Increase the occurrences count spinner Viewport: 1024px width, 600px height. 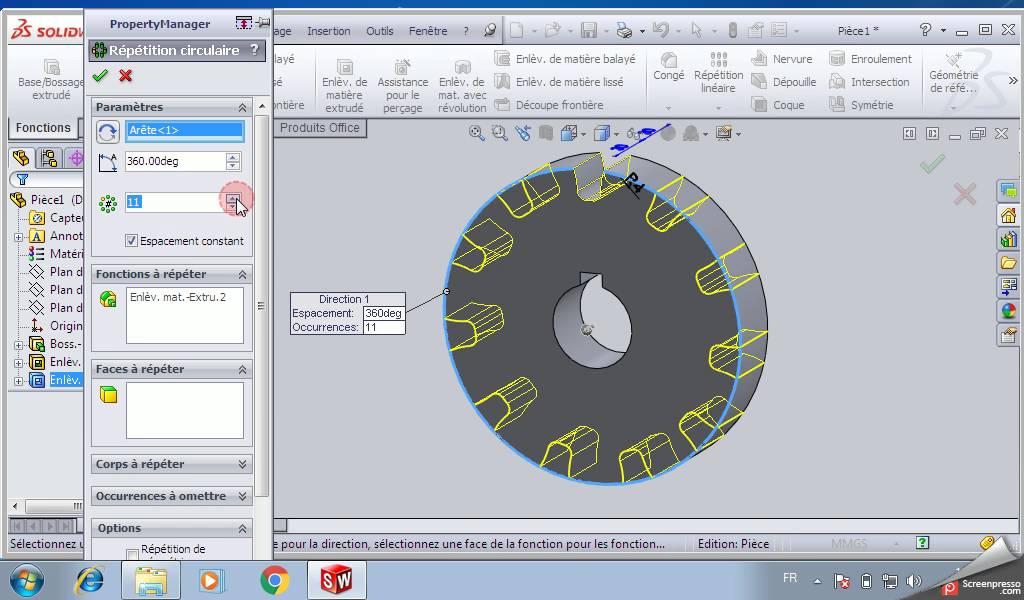tap(232, 198)
